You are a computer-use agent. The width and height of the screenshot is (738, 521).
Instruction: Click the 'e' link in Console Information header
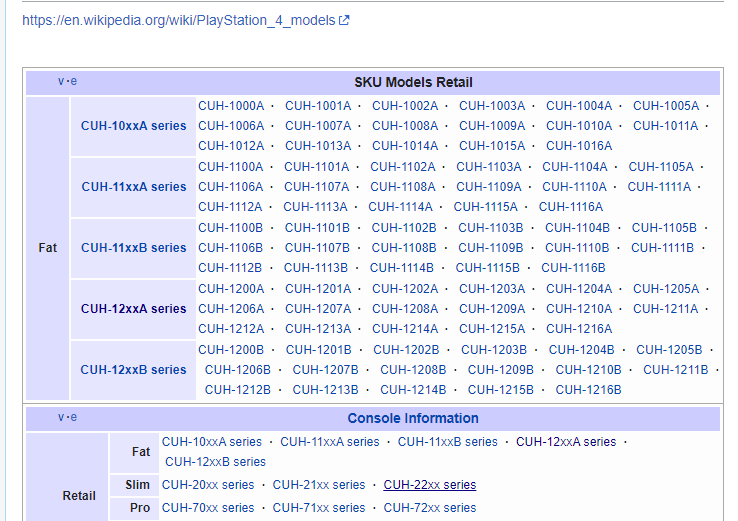point(74,417)
